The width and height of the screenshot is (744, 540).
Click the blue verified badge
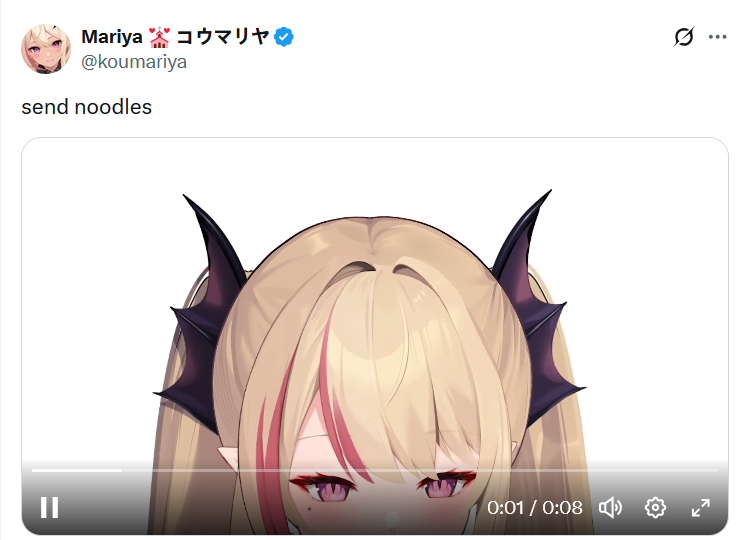click(284, 37)
